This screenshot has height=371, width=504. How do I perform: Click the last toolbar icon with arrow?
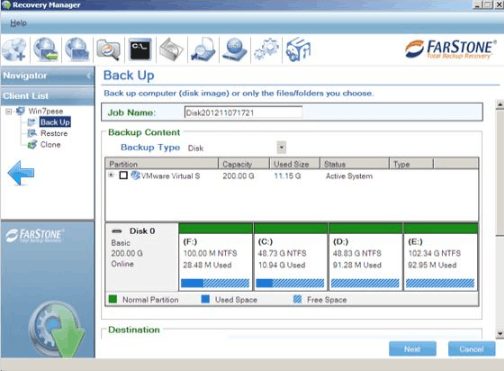click(x=298, y=50)
